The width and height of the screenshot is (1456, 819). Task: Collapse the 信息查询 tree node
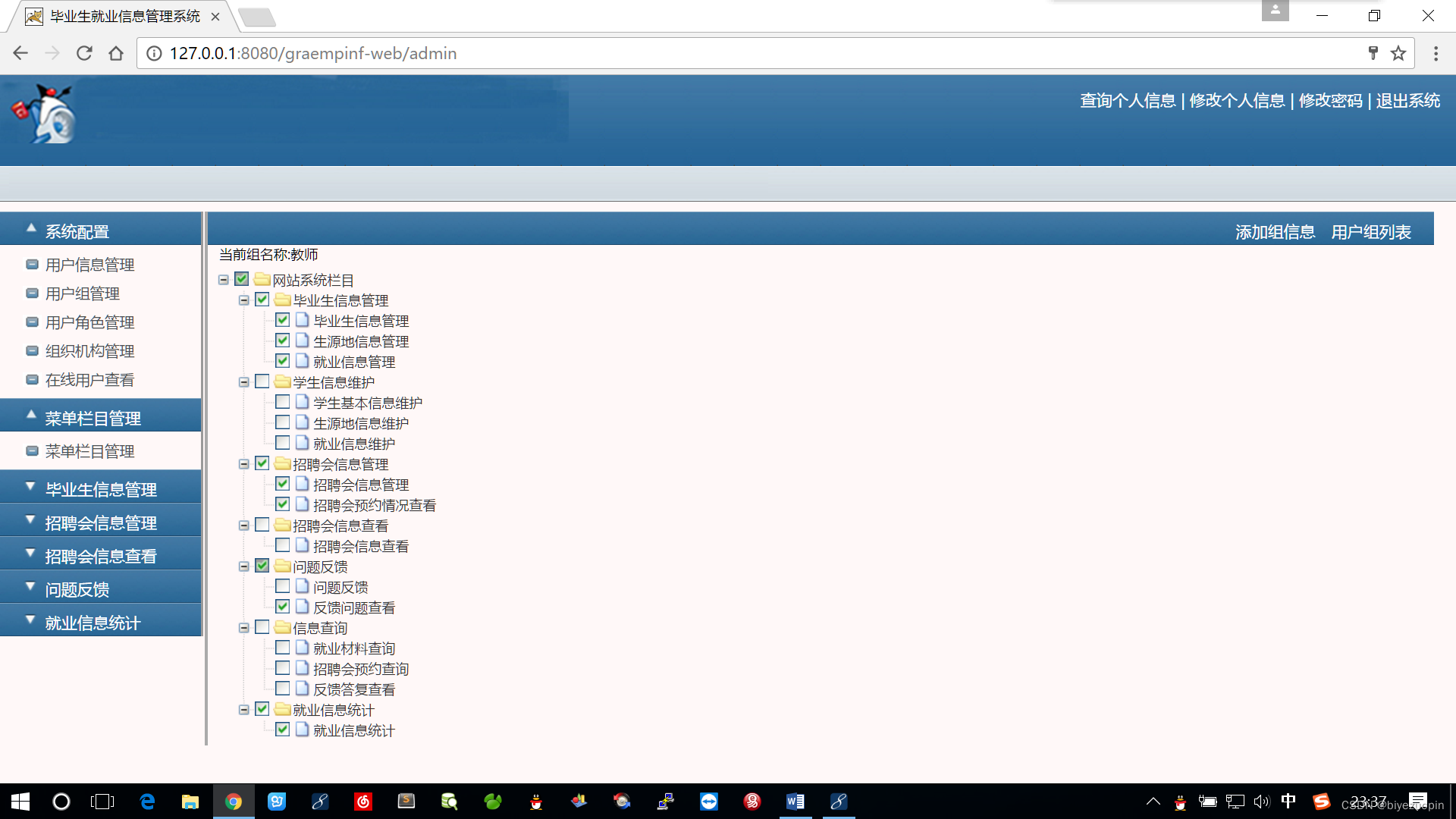click(x=244, y=628)
